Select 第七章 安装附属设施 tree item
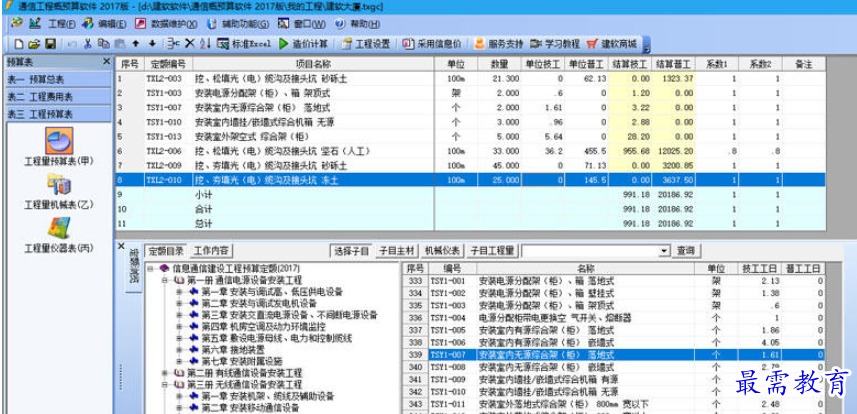857x414 pixels. (x=242, y=361)
